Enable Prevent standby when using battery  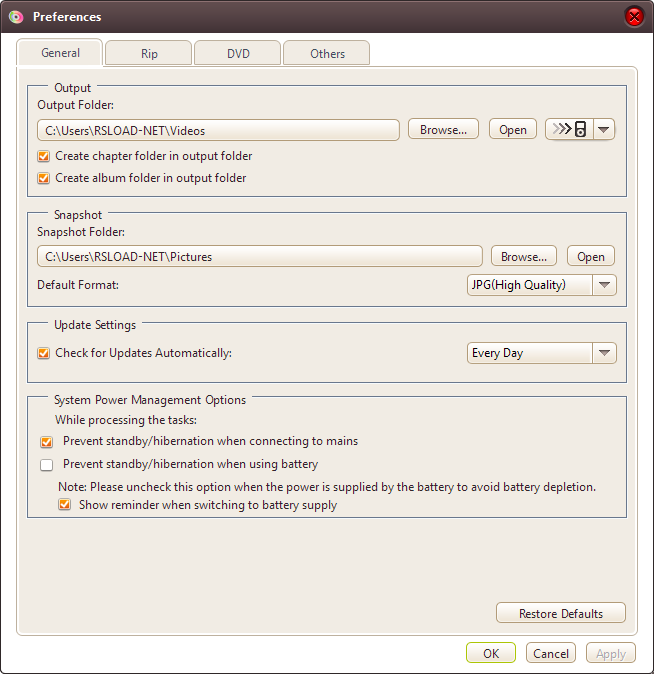tap(46, 465)
